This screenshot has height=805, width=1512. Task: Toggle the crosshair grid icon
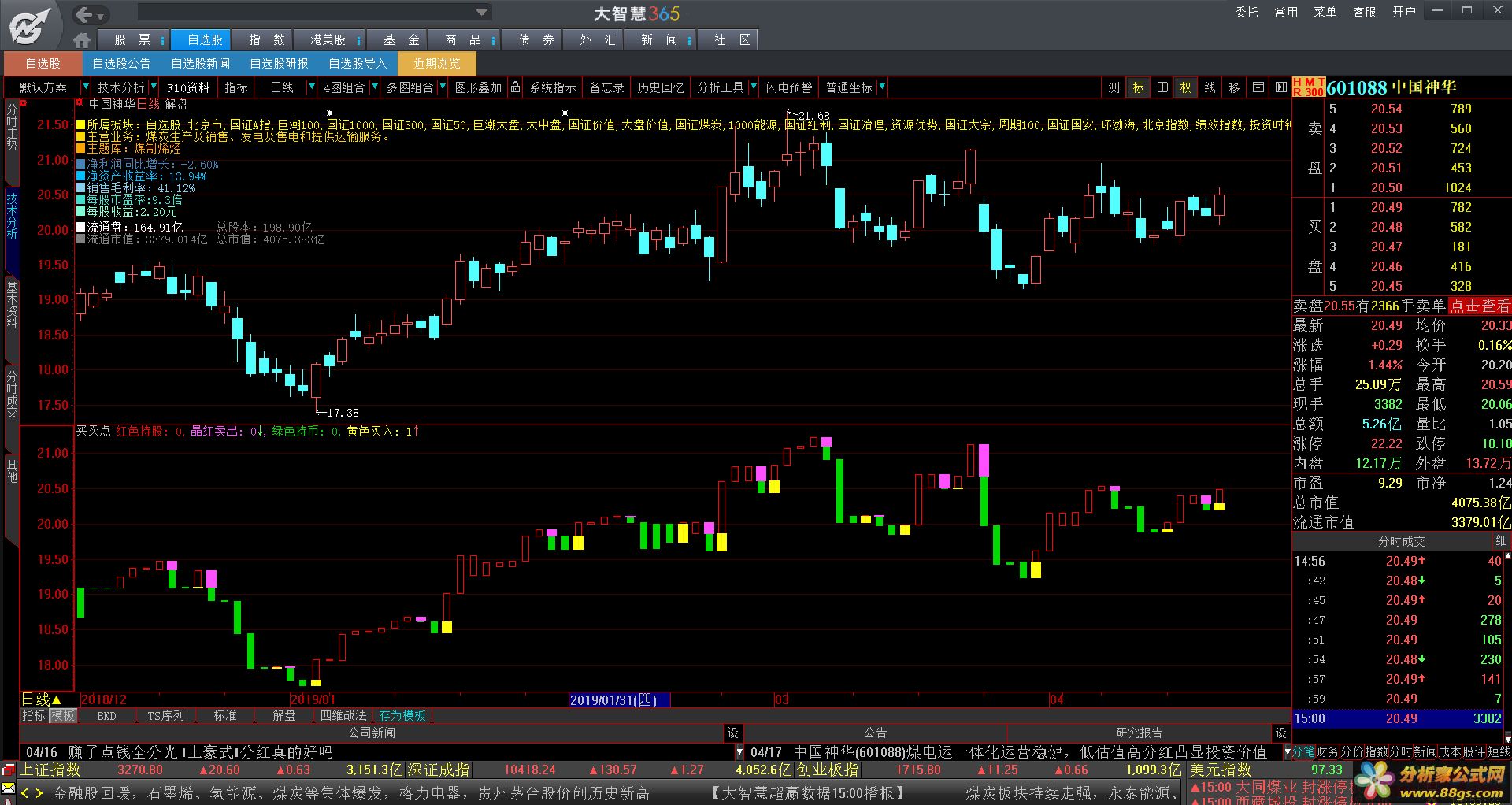coord(1162,87)
